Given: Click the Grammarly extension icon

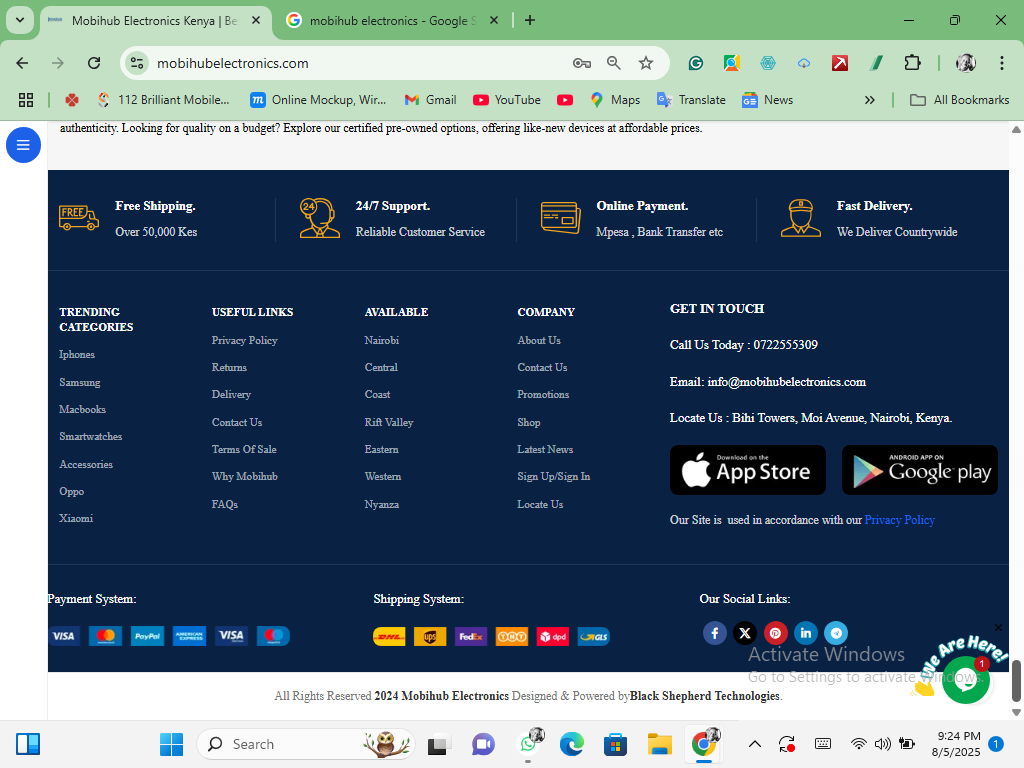Looking at the screenshot, I should pyautogui.click(x=695, y=62).
